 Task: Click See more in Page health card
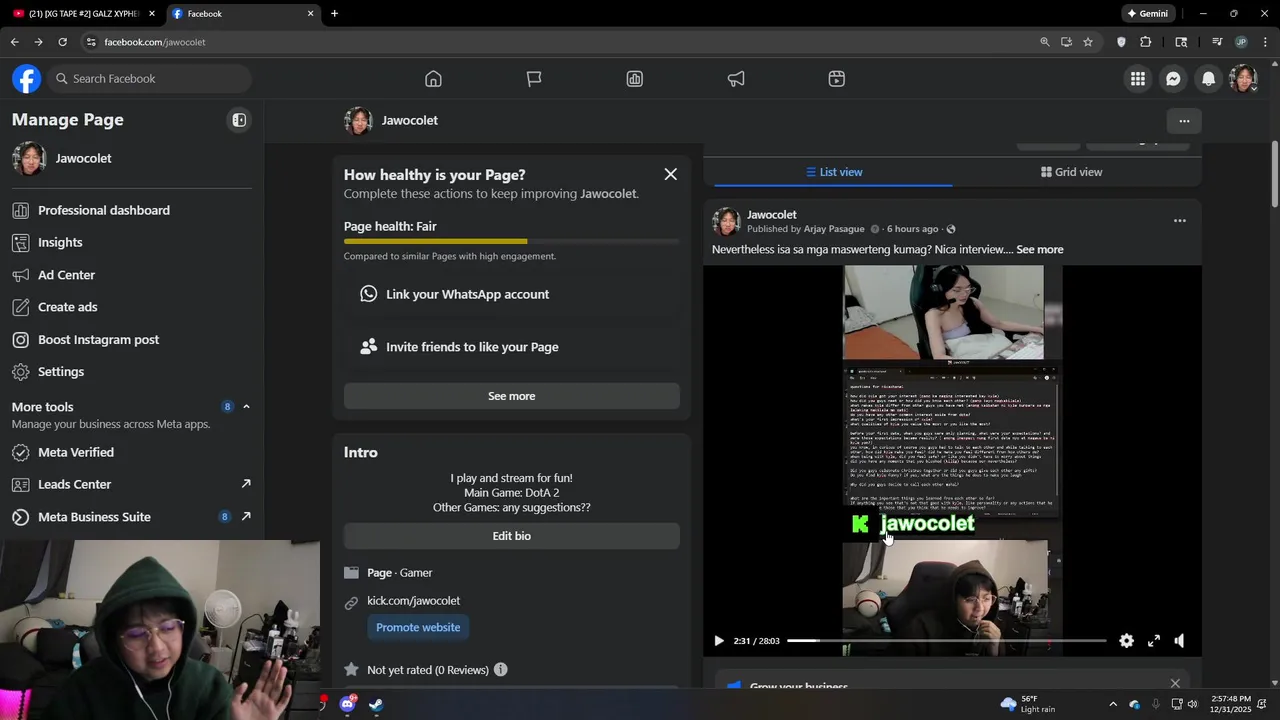(512, 396)
